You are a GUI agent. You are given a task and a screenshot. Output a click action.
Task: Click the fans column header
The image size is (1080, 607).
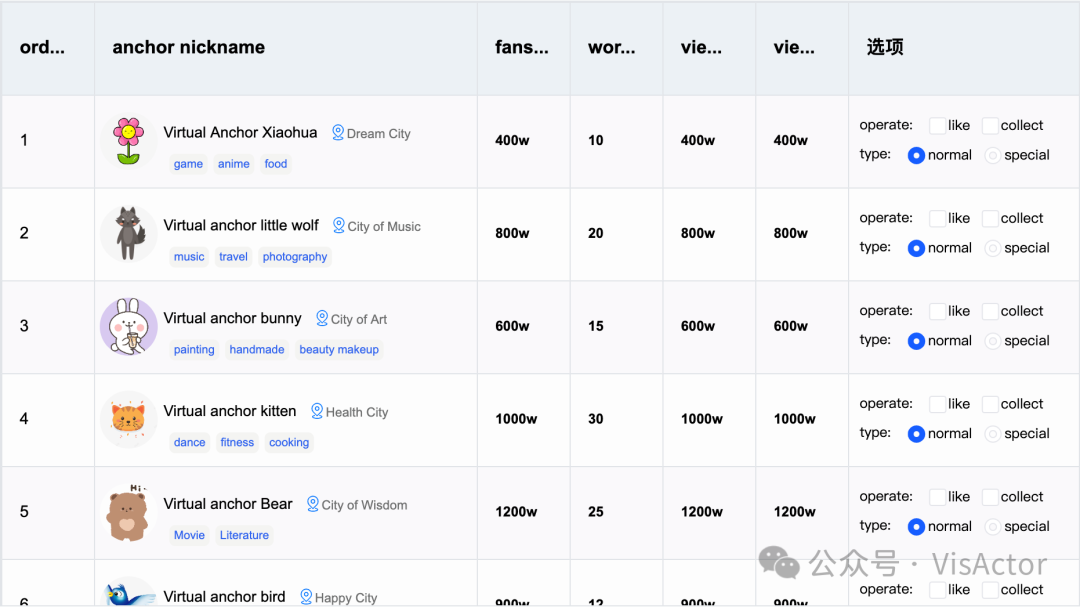pos(521,47)
